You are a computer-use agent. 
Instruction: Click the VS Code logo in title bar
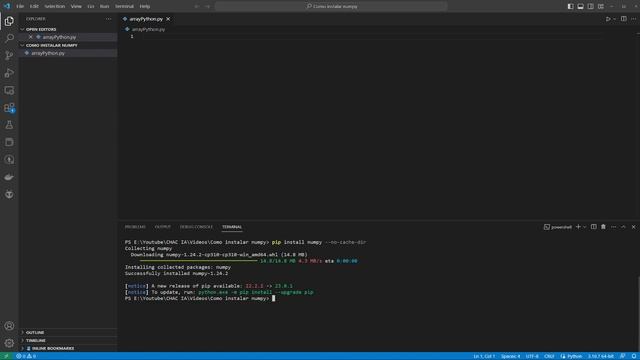[x=7, y=6]
